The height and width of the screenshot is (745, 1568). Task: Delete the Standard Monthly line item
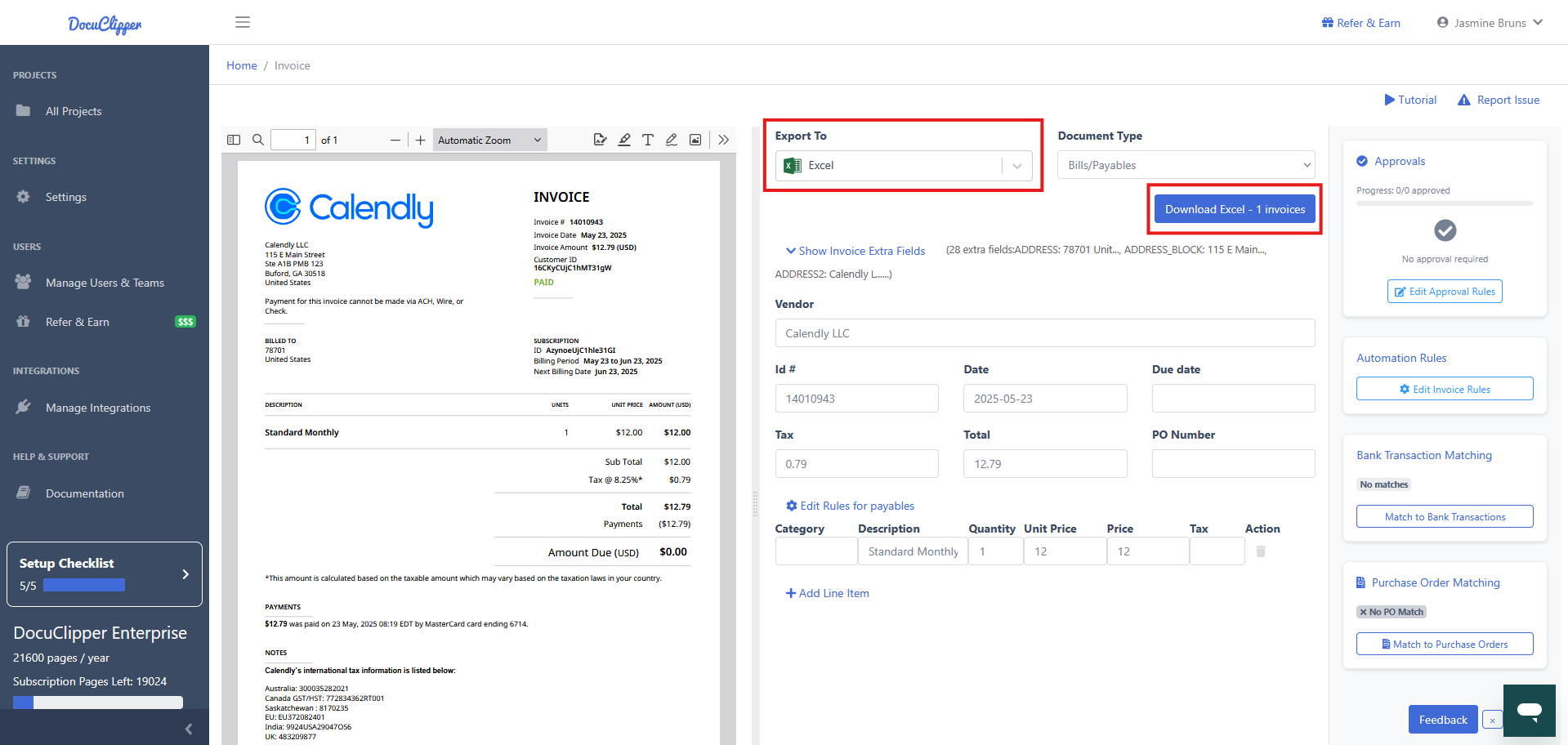click(x=1260, y=551)
